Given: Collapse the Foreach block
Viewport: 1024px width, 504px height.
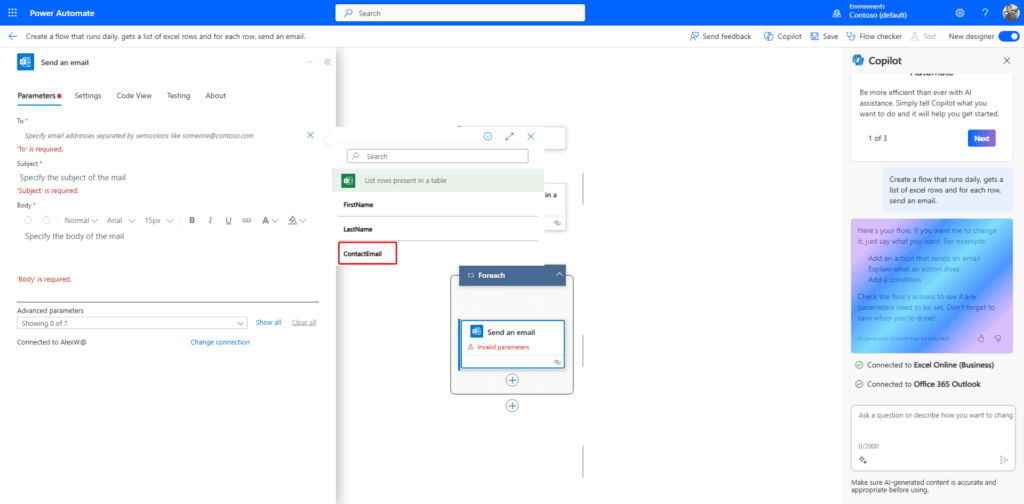Looking at the screenshot, I should [558, 274].
